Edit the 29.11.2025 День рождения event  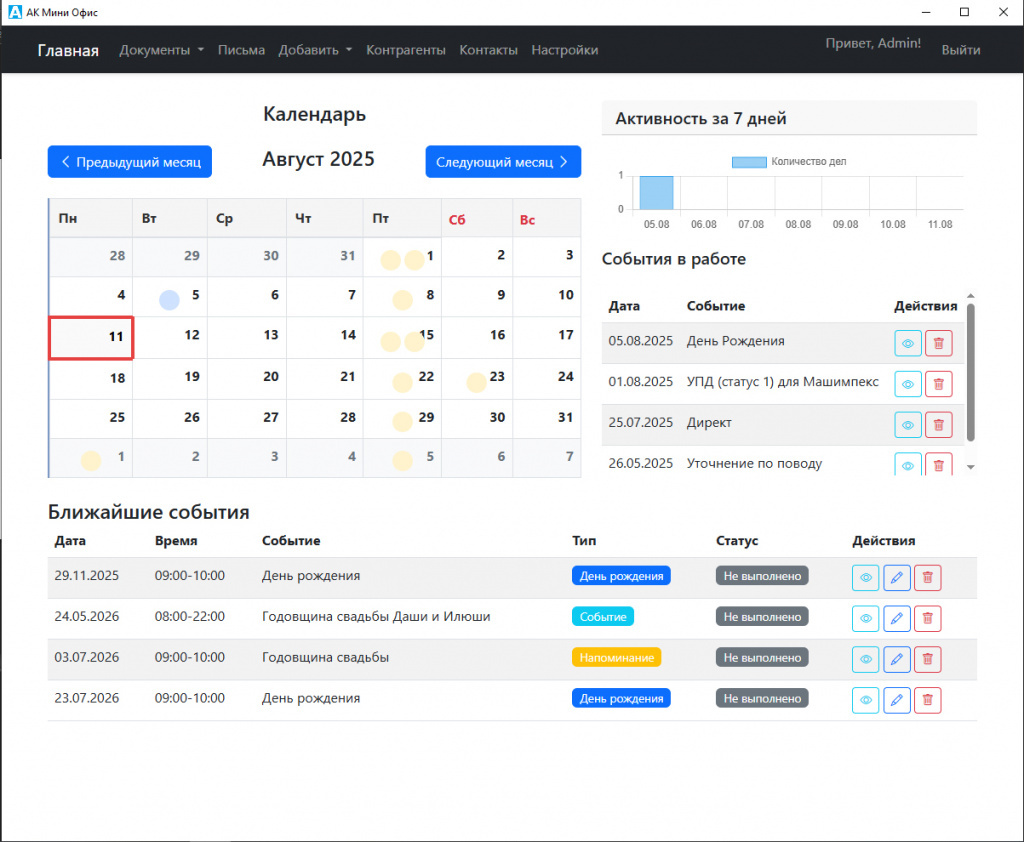(x=897, y=577)
